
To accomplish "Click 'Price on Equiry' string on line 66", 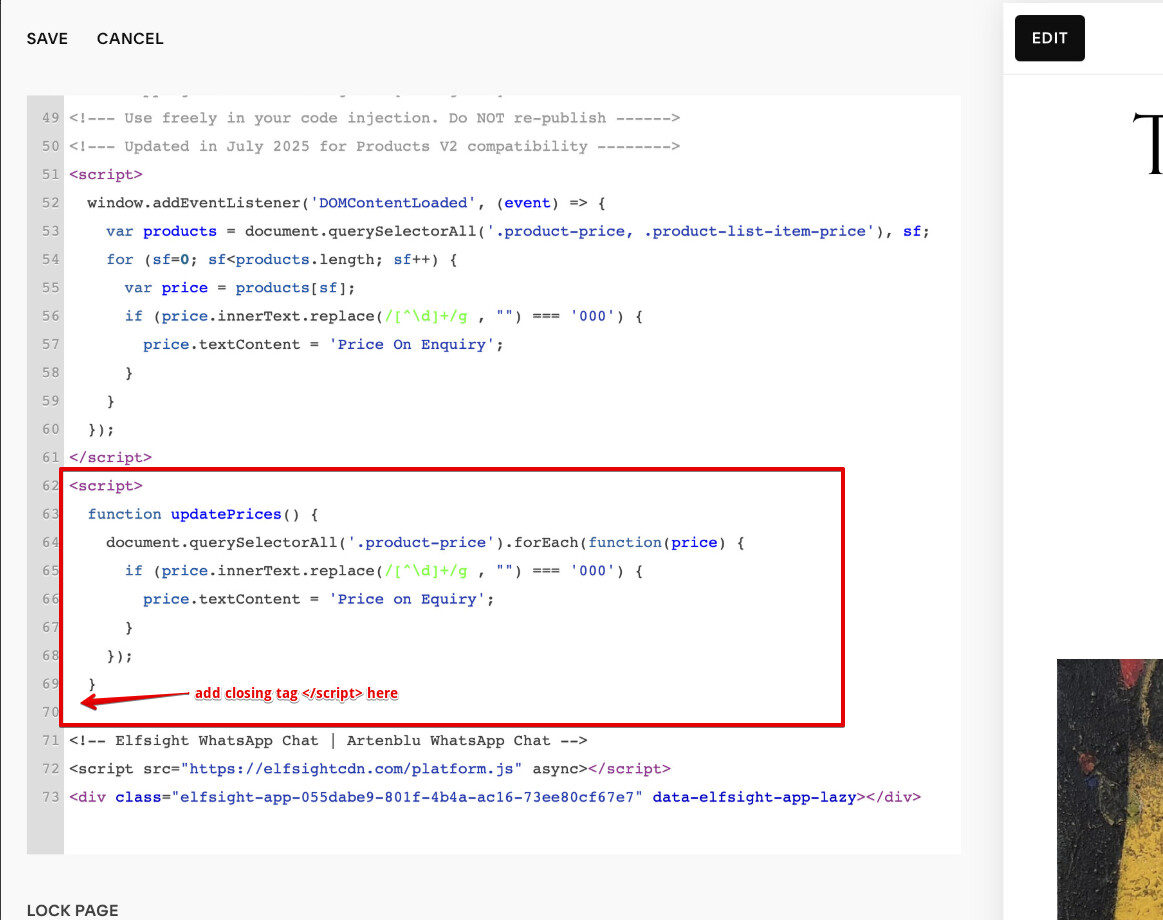I will pos(406,599).
